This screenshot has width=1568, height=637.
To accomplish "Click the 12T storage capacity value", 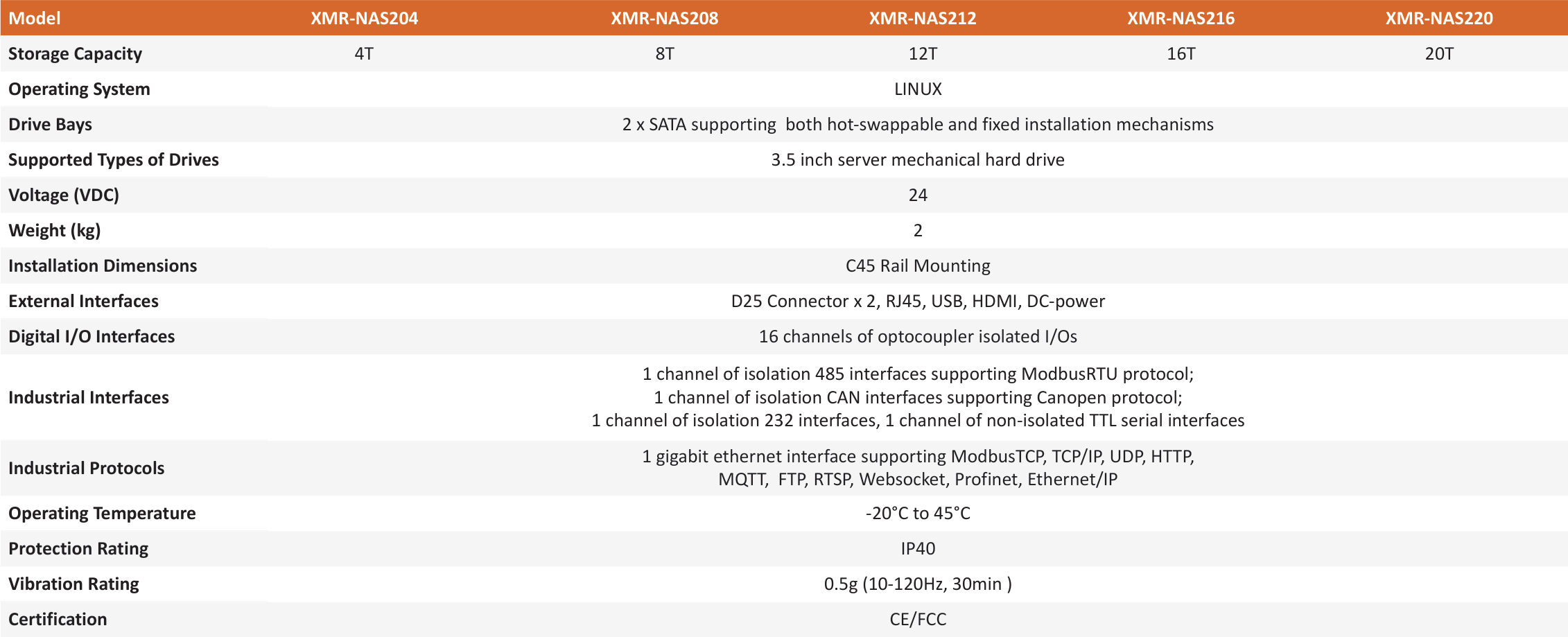I will [923, 53].
